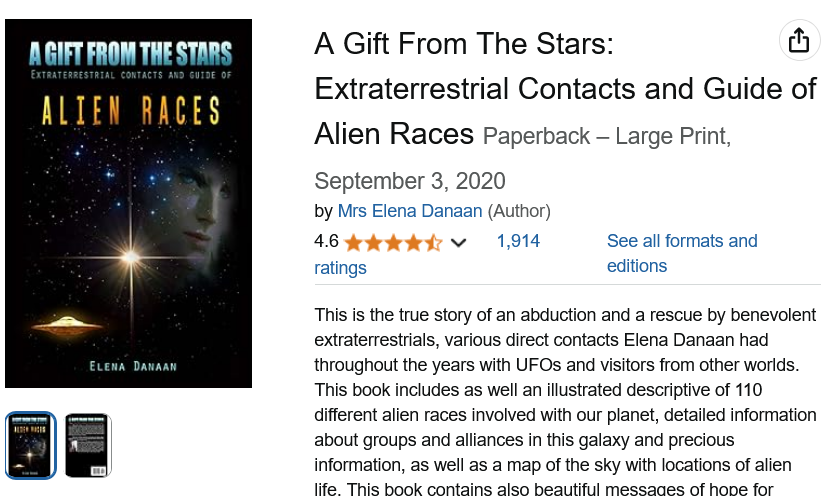Expand the rating breakdown chevron
The image size is (832, 496).
coord(458,243)
